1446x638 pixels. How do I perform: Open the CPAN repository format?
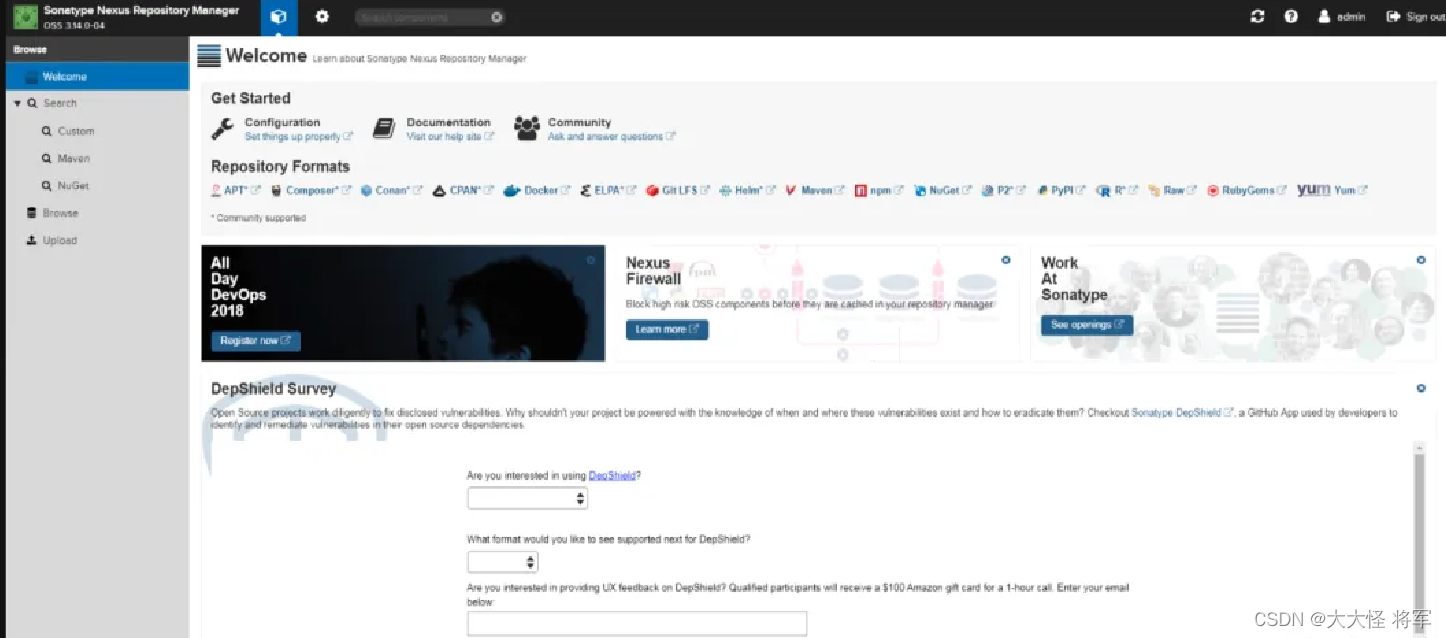(x=464, y=190)
